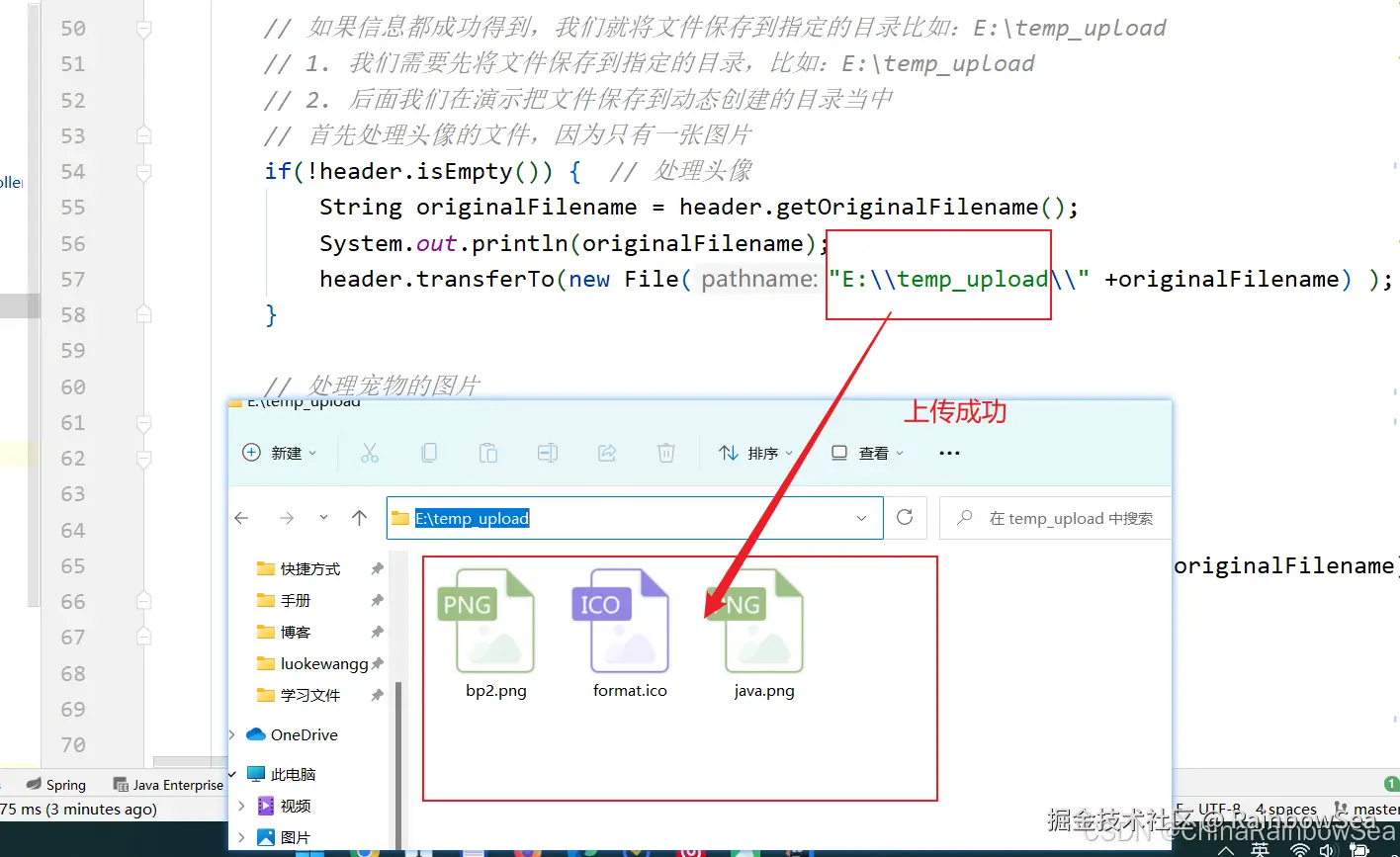The height and width of the screenshot is (857, 1400).
Task: Toggle code fold marker at line 58
Action: [143, 314]
